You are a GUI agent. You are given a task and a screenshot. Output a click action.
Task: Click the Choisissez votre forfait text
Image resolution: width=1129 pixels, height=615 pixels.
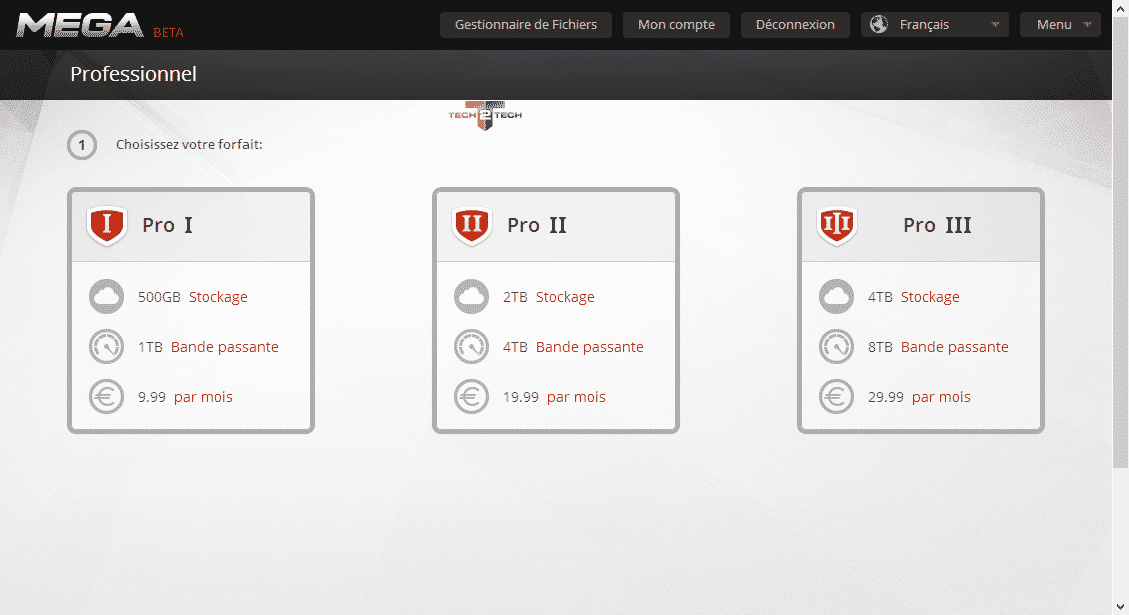pyautogui.click(x=189, y=145)
